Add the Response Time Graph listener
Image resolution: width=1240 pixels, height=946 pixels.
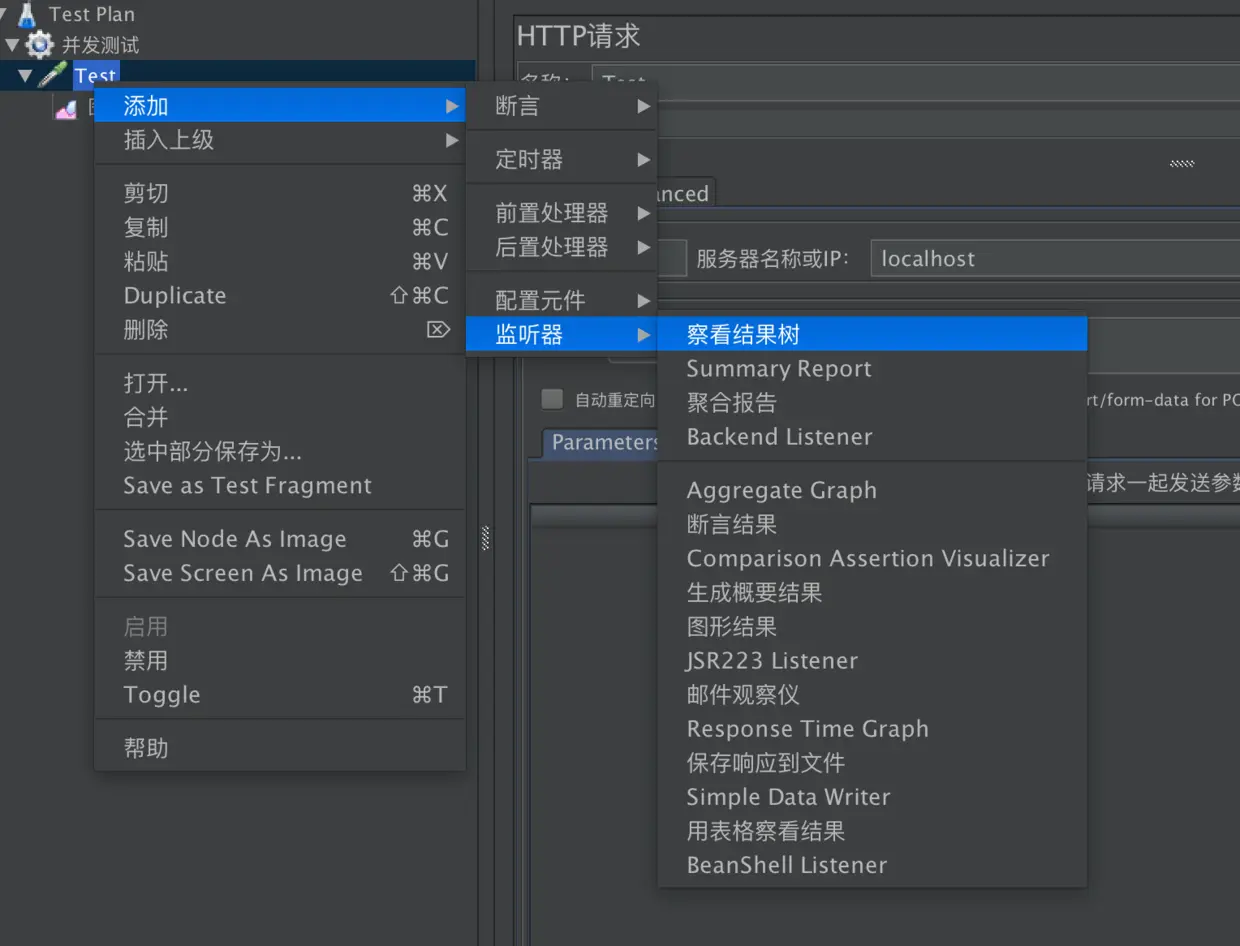(x=872, y=728)
